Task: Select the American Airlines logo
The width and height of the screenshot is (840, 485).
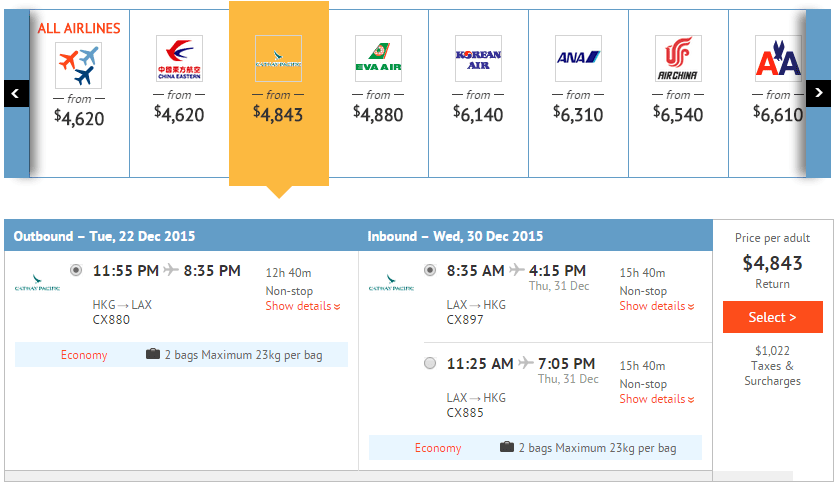Action: (778, 59)
